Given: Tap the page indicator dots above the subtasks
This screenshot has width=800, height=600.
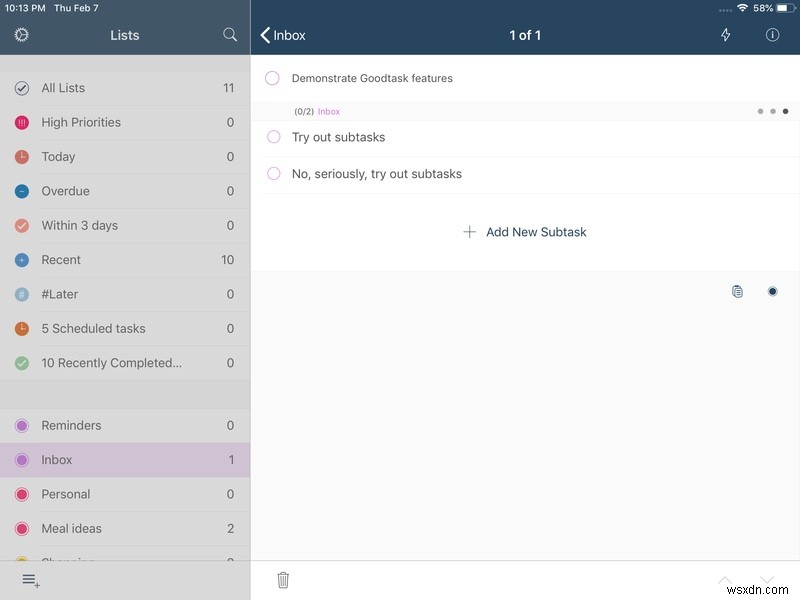Looking at the screenshot, I should click(773, 111).
